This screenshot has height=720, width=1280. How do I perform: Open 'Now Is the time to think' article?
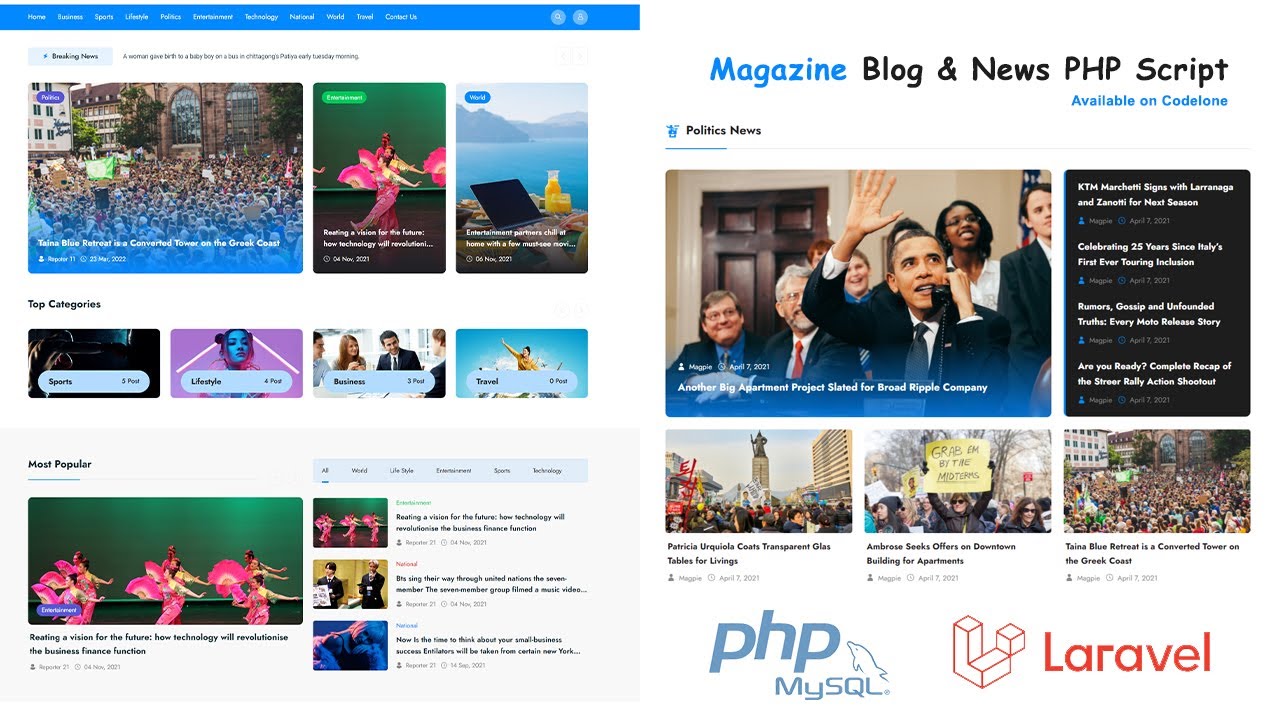coord(488,645)
